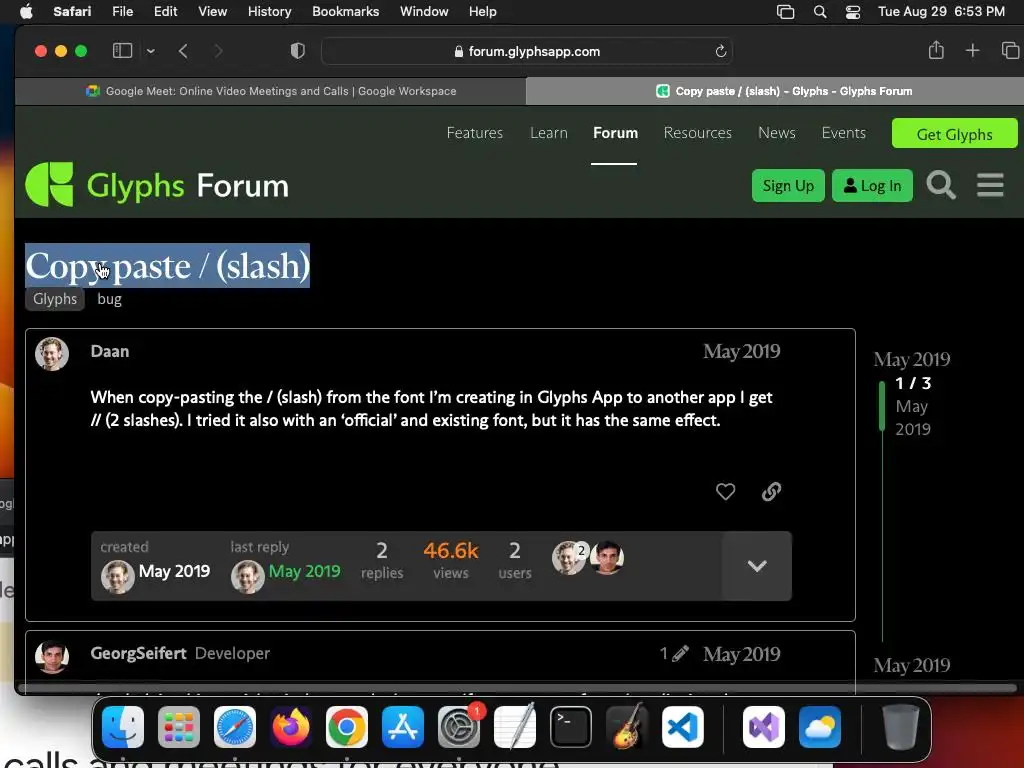Open the Edit menu
This screenshot has width=1024, height=768.
coord(165,11)
